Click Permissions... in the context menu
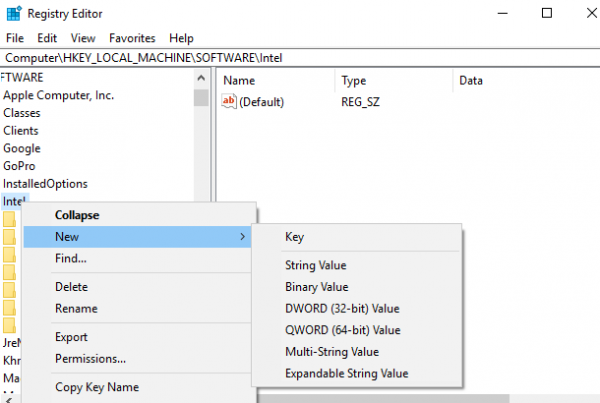 pos(90,359)
